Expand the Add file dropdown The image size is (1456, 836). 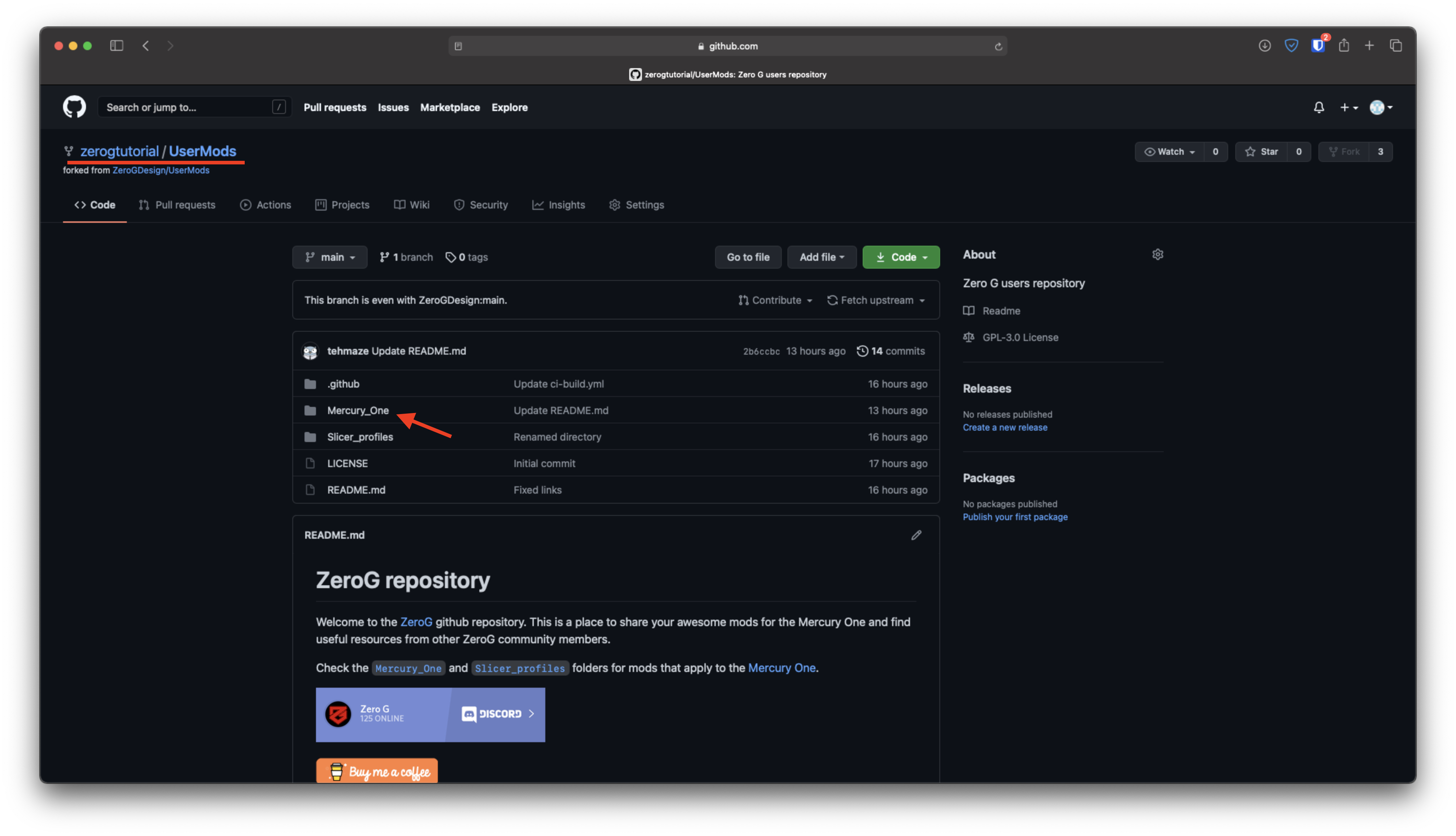click(822, 257)
